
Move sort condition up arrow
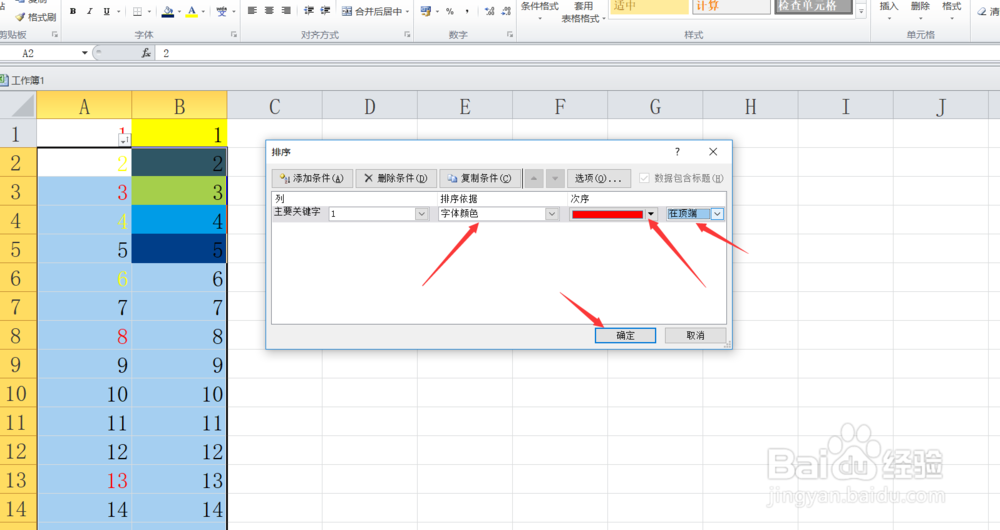534,179
